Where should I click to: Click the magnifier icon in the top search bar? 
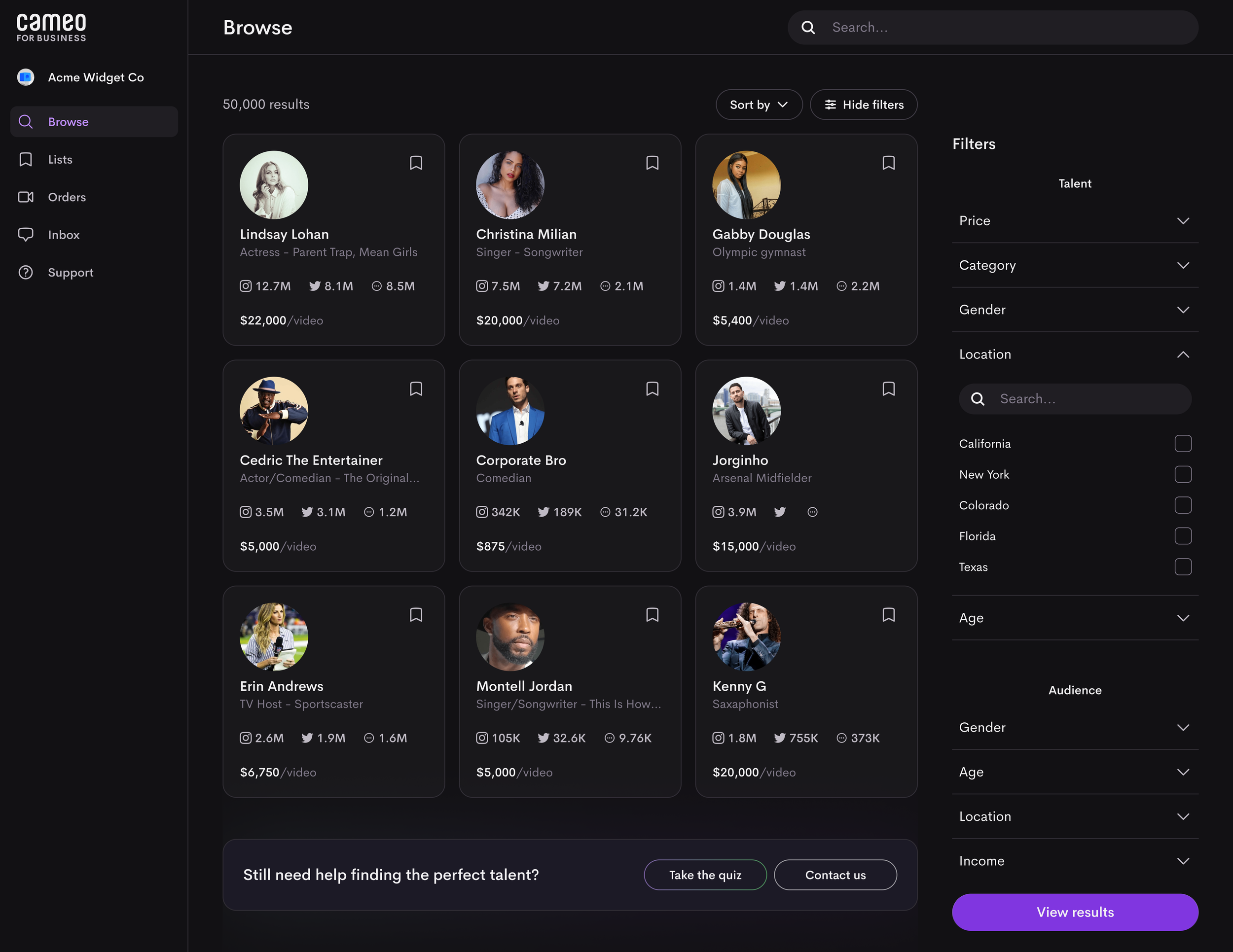808,28
